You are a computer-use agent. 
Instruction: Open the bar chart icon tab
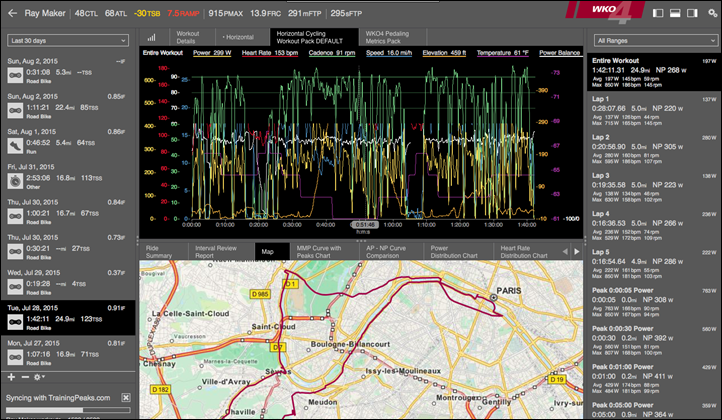point(151,37)
